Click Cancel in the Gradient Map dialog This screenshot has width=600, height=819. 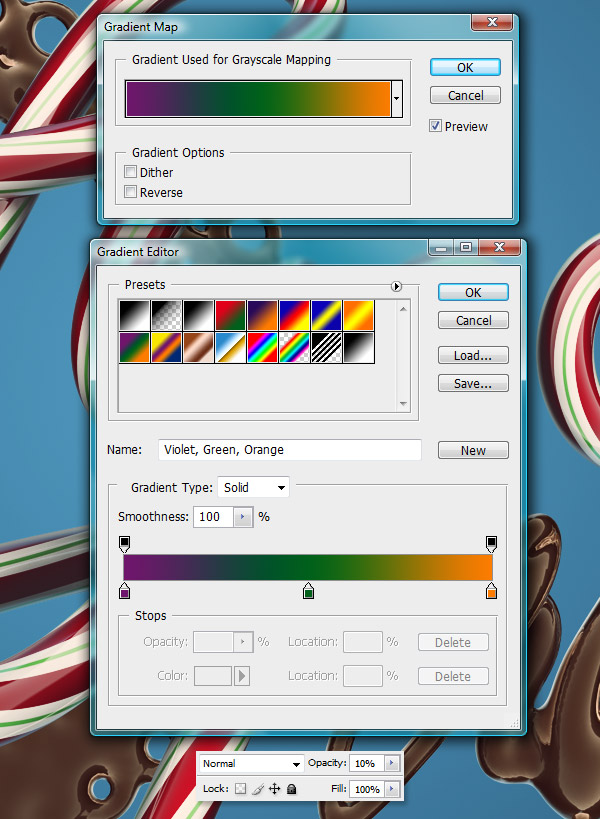point(465,96)
